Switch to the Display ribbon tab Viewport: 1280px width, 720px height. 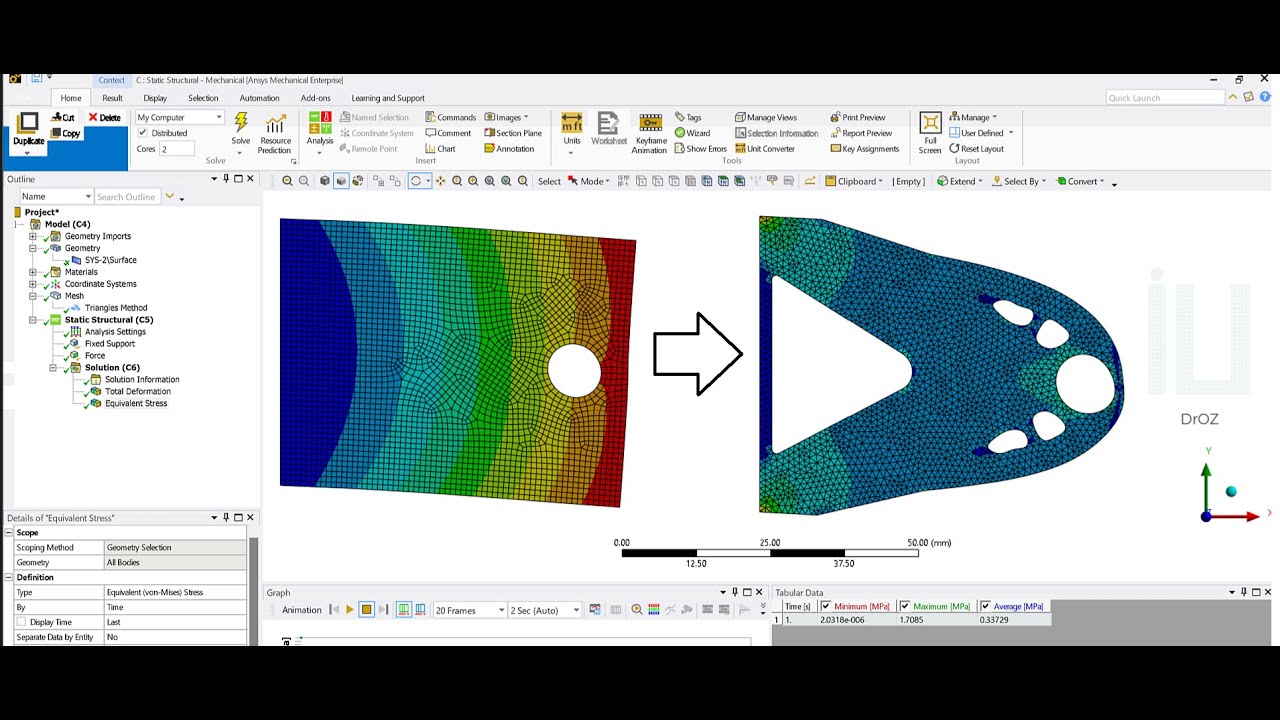pyautogui.click(x=155, y=98)
